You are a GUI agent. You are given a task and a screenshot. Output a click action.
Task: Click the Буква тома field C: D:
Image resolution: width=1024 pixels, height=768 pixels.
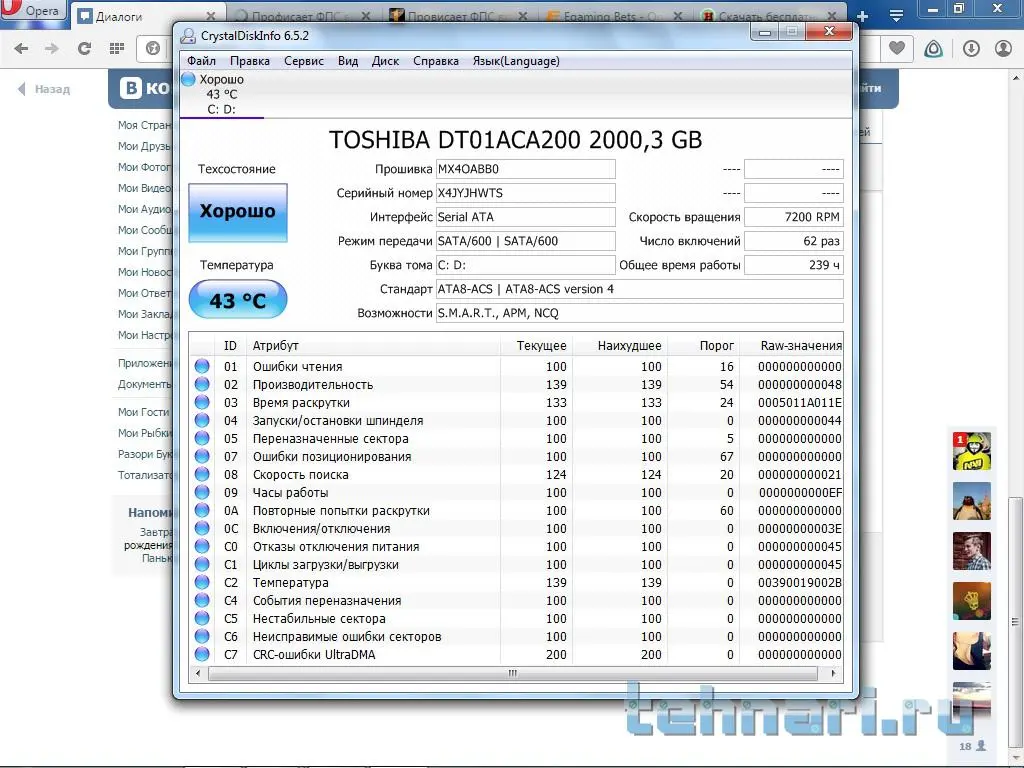[x=526, y=265]
